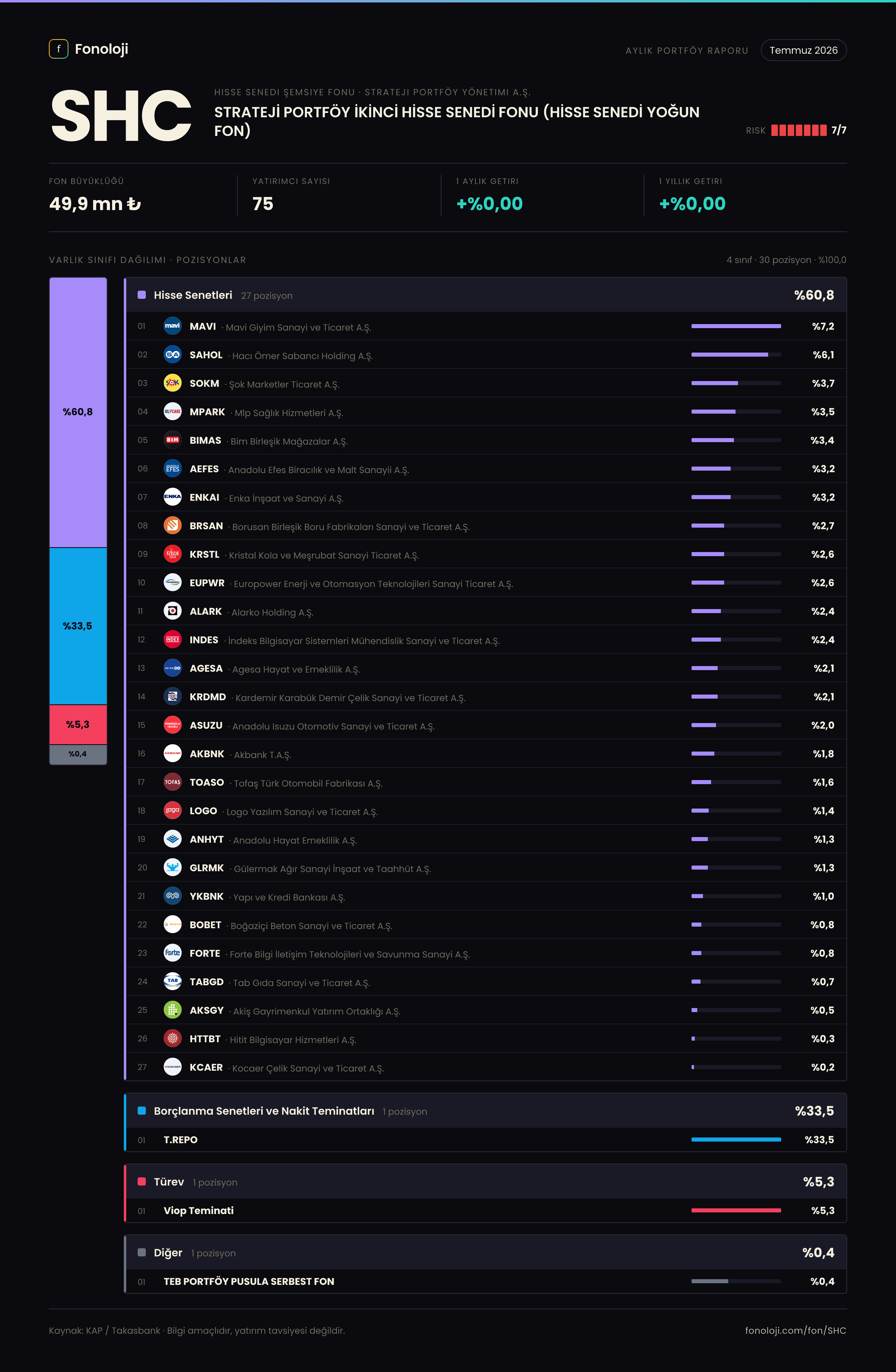Click the AGESA company logo
Image resolution: width=896 pixels, height=1372 pixels.
click(x=172, y=668)
